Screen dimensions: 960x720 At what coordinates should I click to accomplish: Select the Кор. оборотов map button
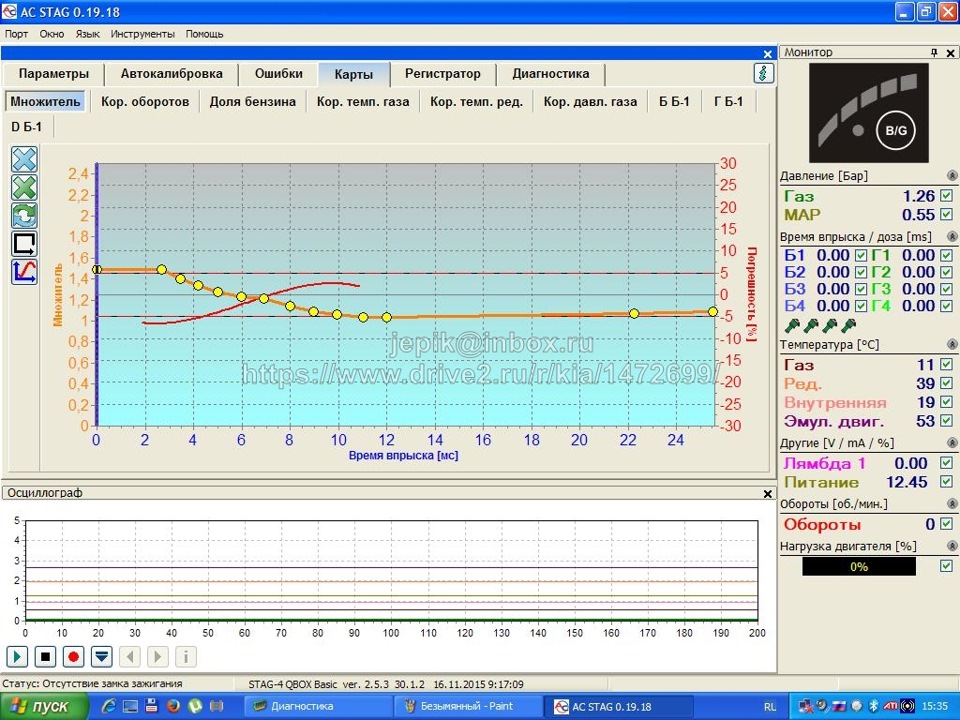(x=145, y=102)
